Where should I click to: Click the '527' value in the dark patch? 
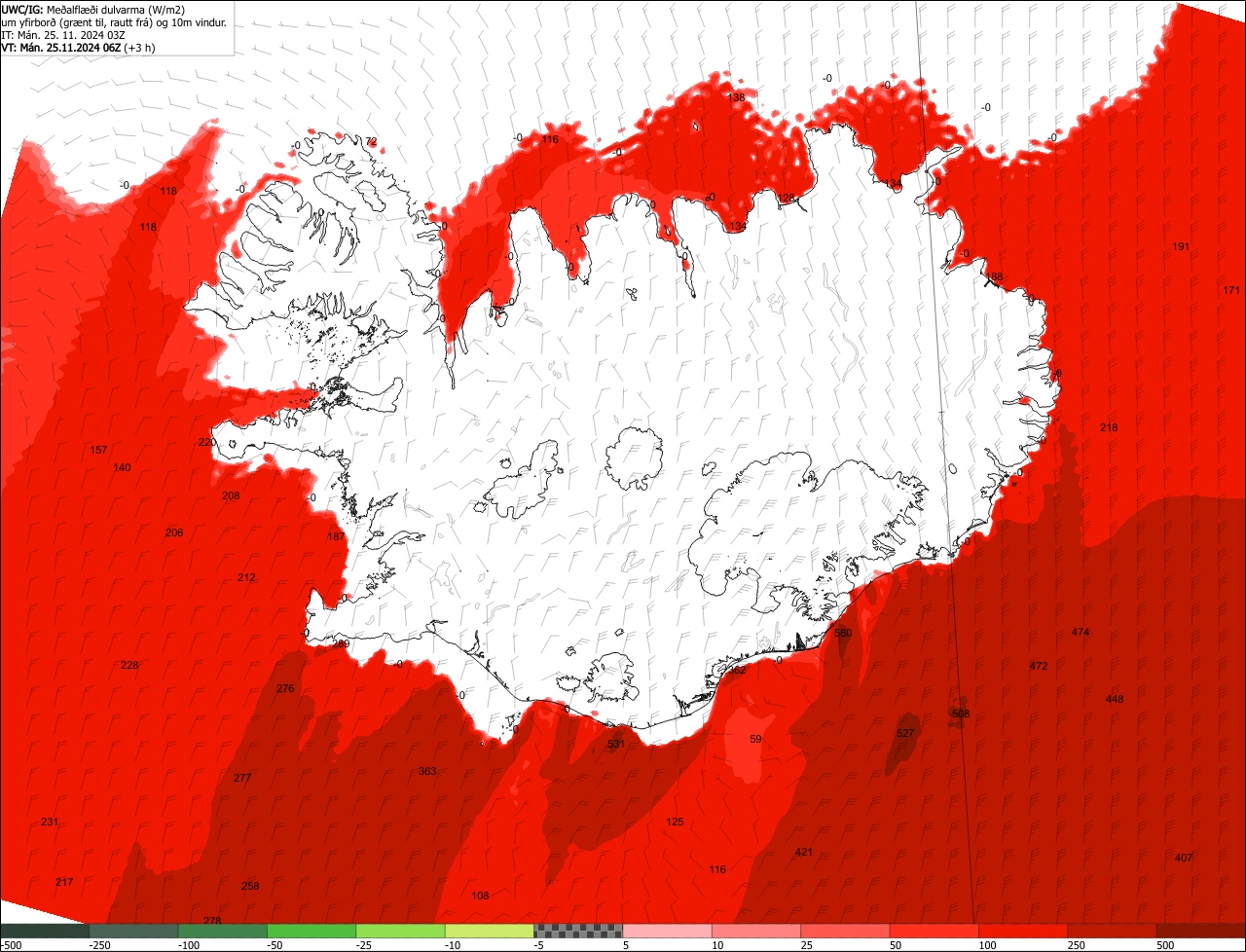coord(905,733)
